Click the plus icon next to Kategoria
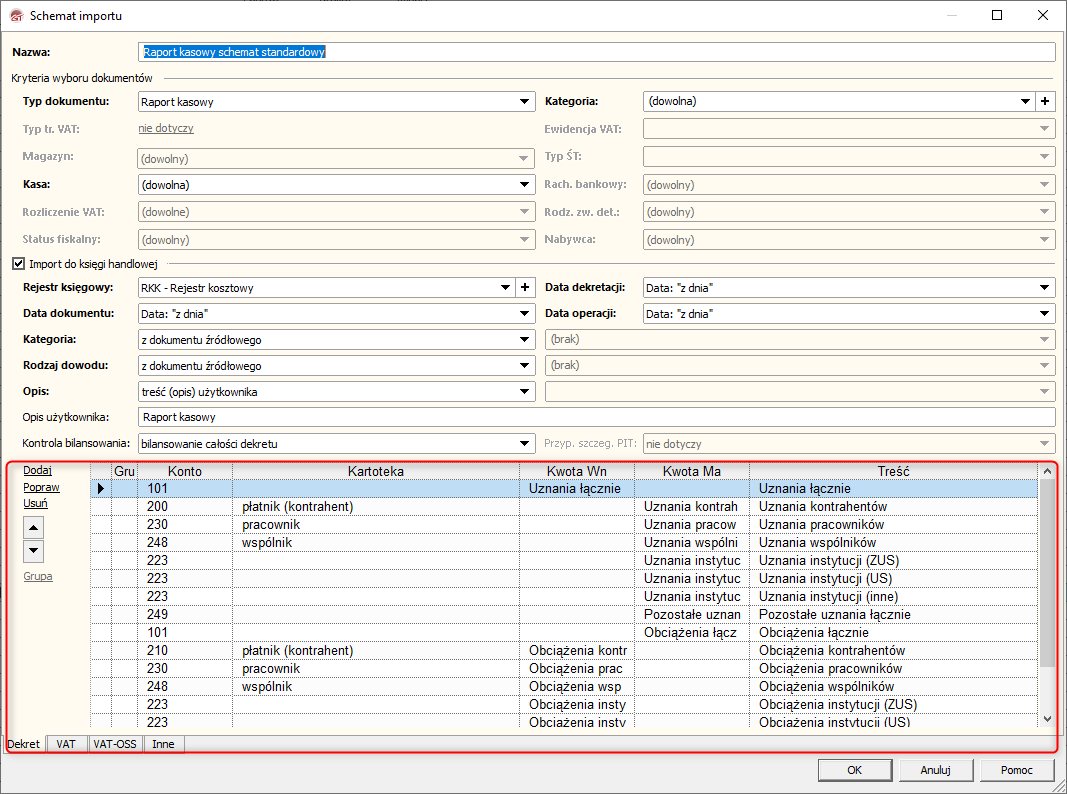The image size is (1067, 794). point(1046,101)
